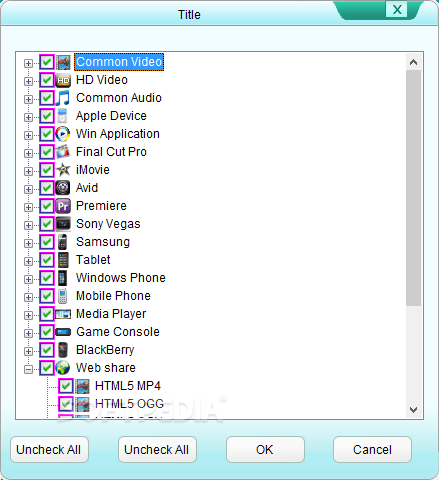Image resolution: width=439 pixels, height=480 pixels.
Task: Click the HD Video icon
Action: point(63,80)
